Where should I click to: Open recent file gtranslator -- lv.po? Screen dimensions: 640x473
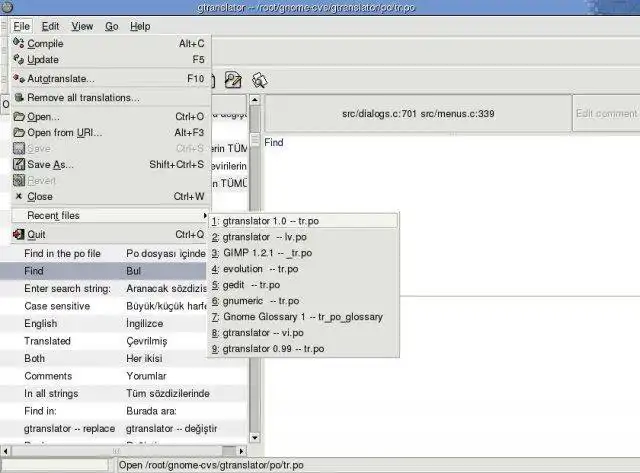304,237
